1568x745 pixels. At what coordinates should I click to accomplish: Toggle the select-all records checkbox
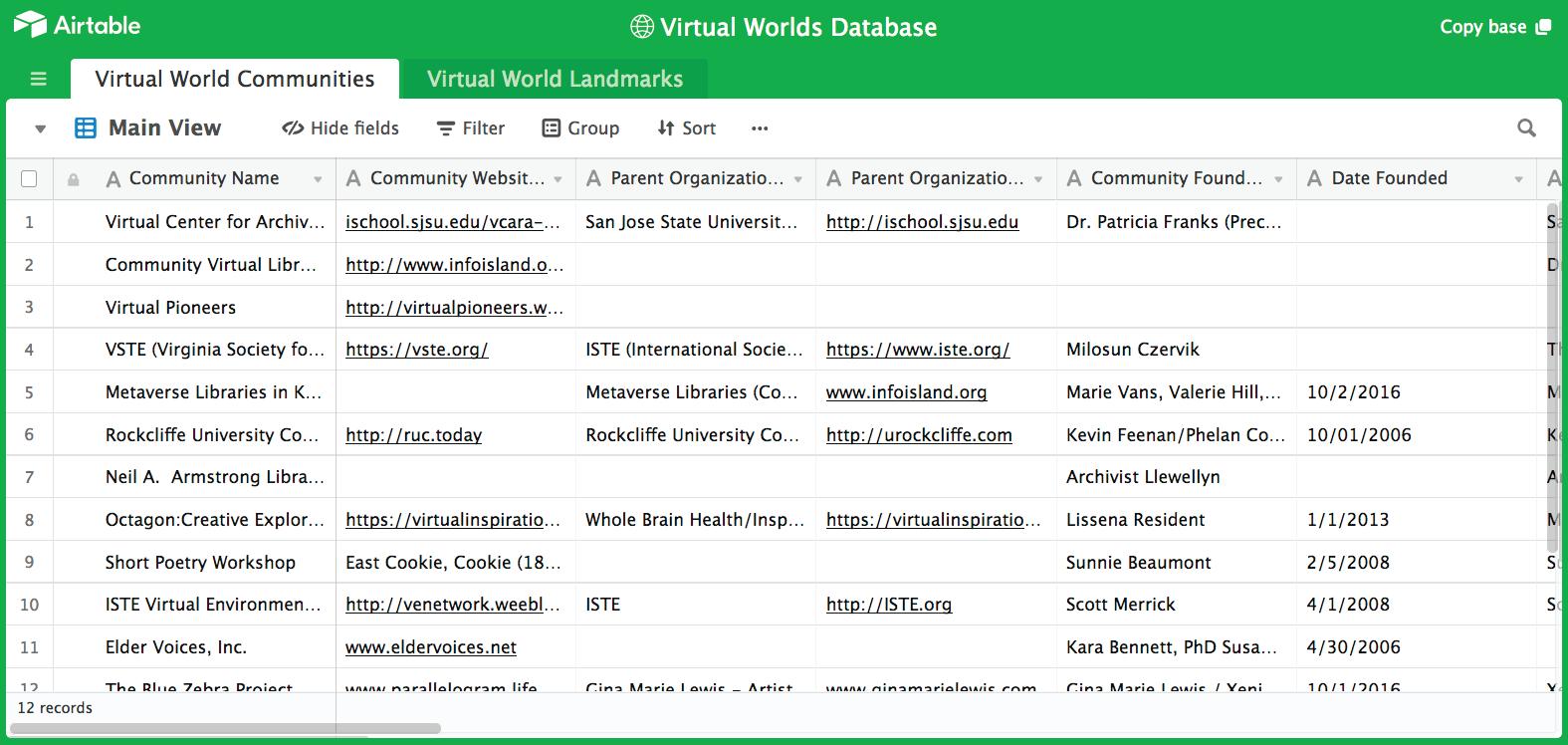(29, 178)
